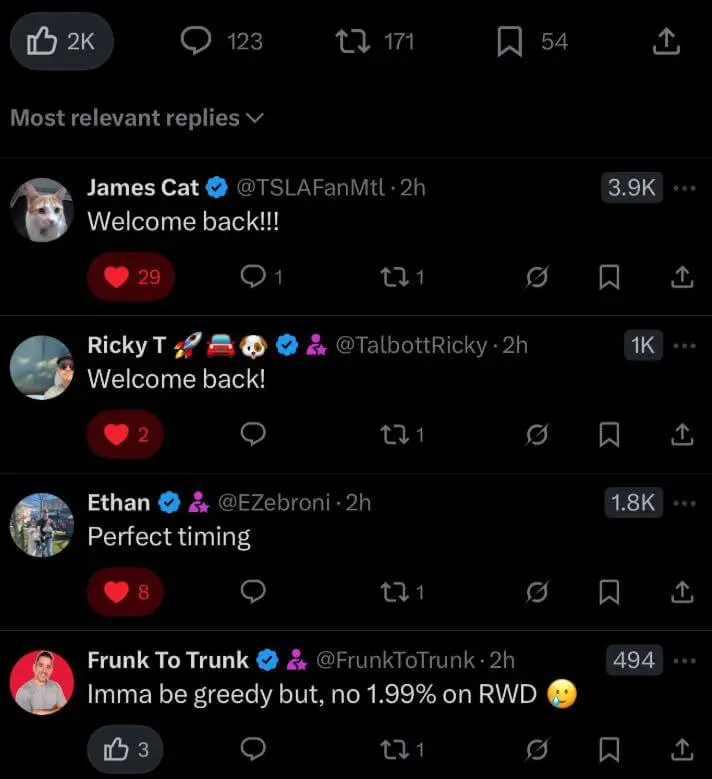Unlike James Cat's reply with 29 hearts
This screenshot has height=779, width=712.
point(131,277)
